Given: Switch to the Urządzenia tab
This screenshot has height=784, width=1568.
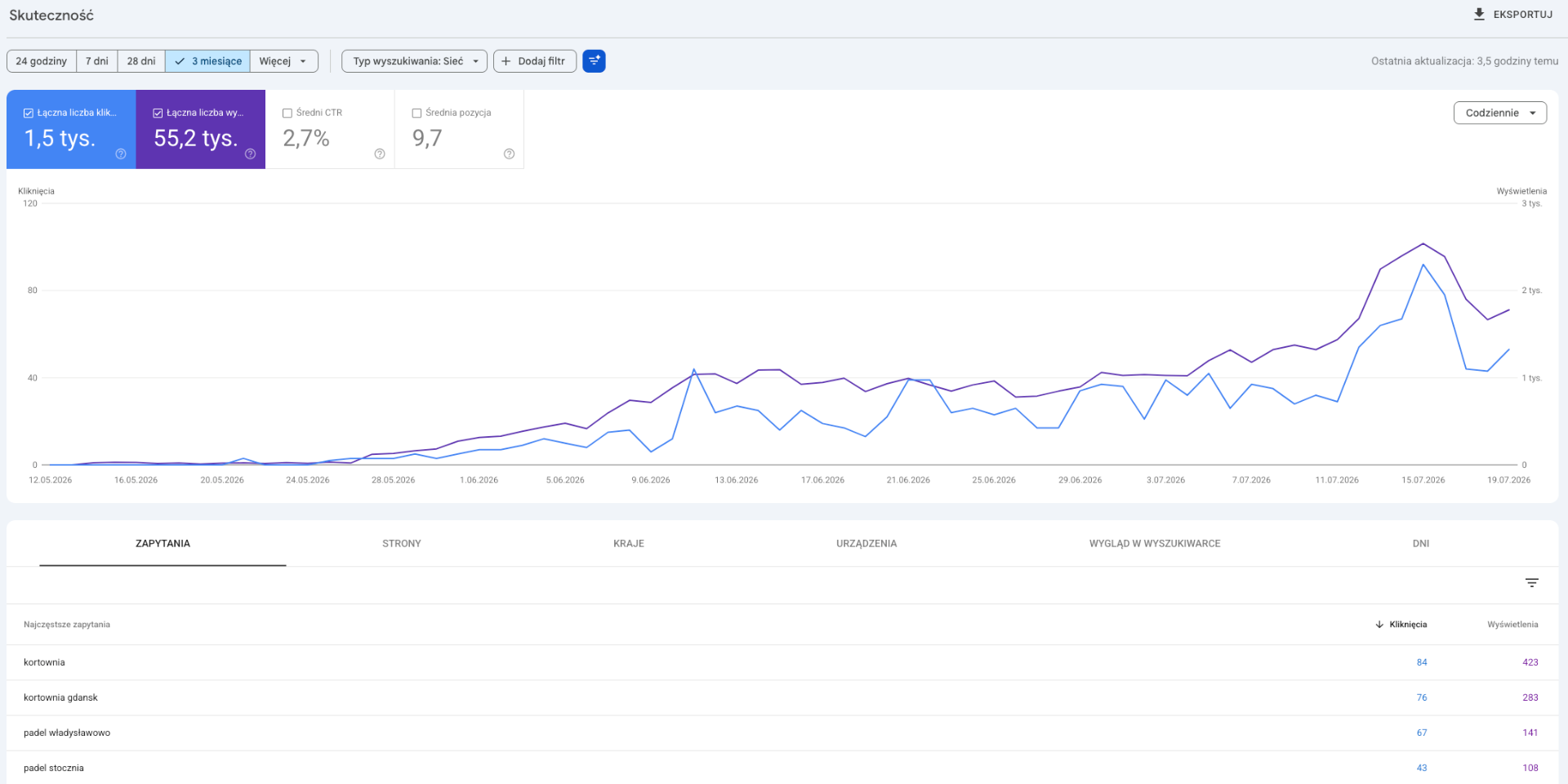Looking at the screenshot, I should pos(866,543).
